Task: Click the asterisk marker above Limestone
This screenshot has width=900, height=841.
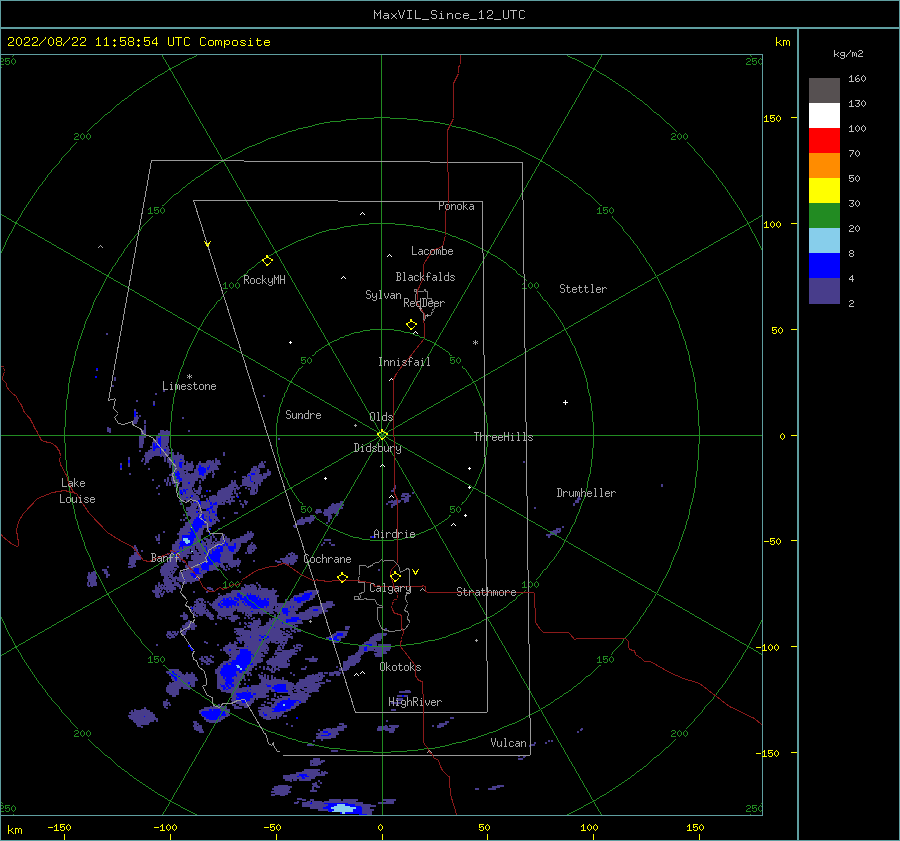Action: [189, 377]
